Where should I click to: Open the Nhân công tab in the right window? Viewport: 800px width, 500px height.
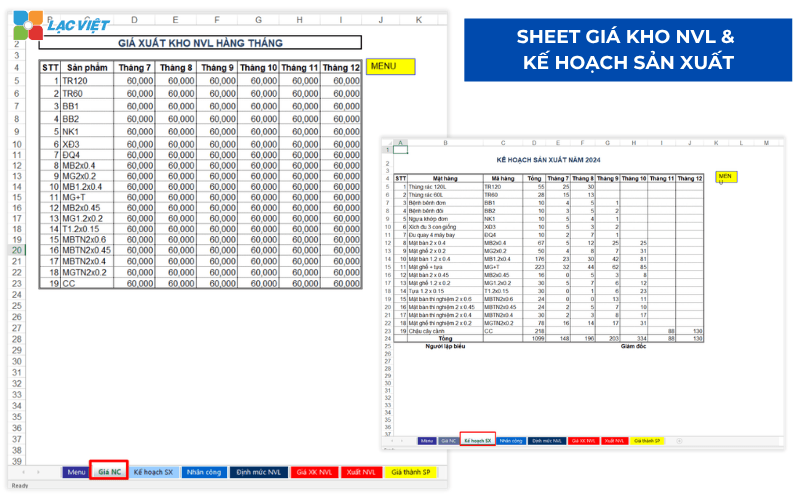(511, 441)
